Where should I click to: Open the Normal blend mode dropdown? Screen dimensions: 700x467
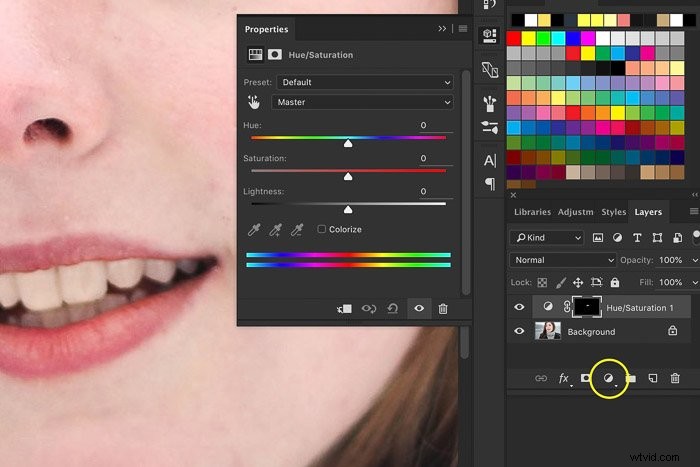point(562,260)
